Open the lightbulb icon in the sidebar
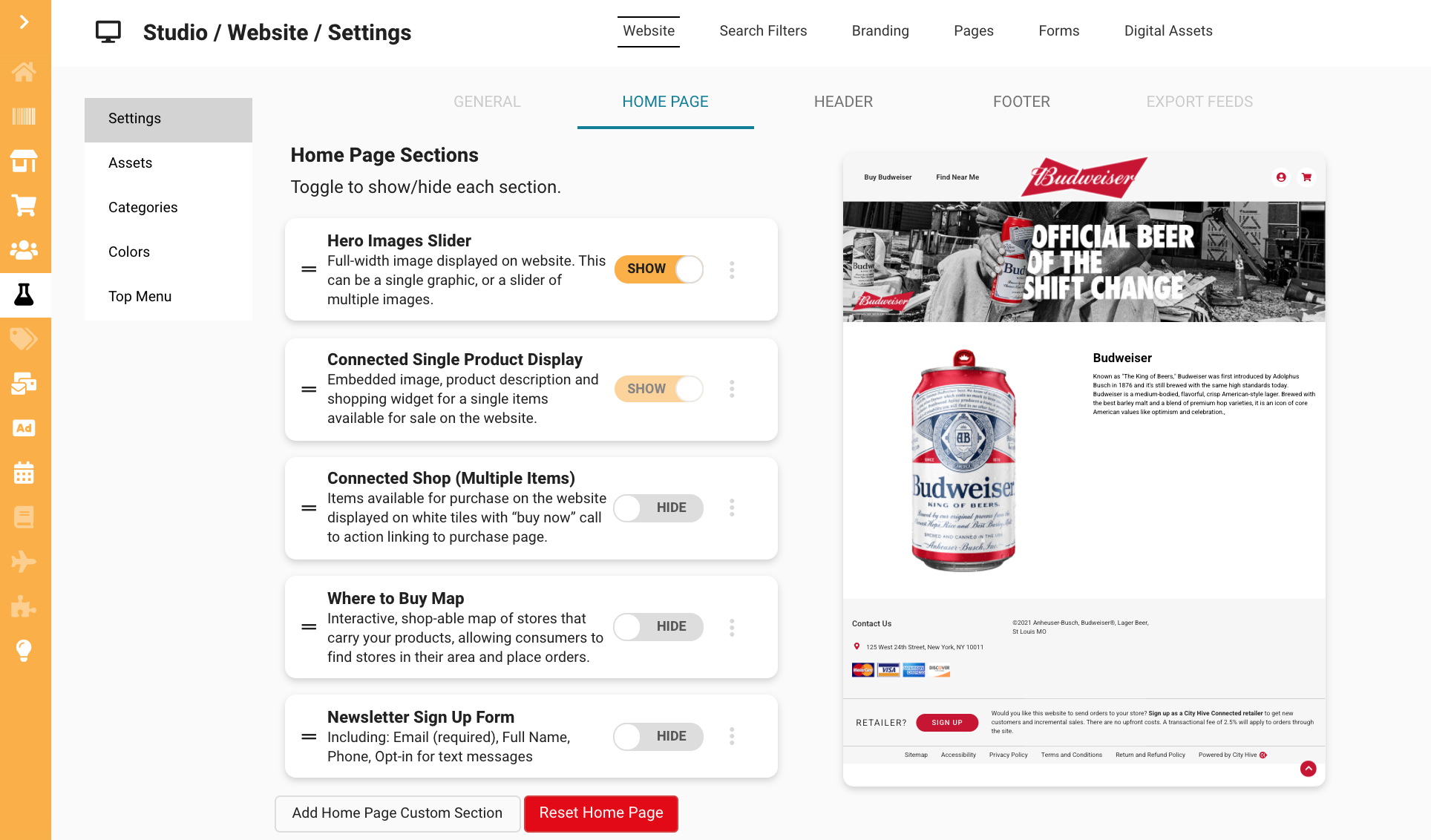Viewport: 1431px width, 840px height. coord(24,651)
